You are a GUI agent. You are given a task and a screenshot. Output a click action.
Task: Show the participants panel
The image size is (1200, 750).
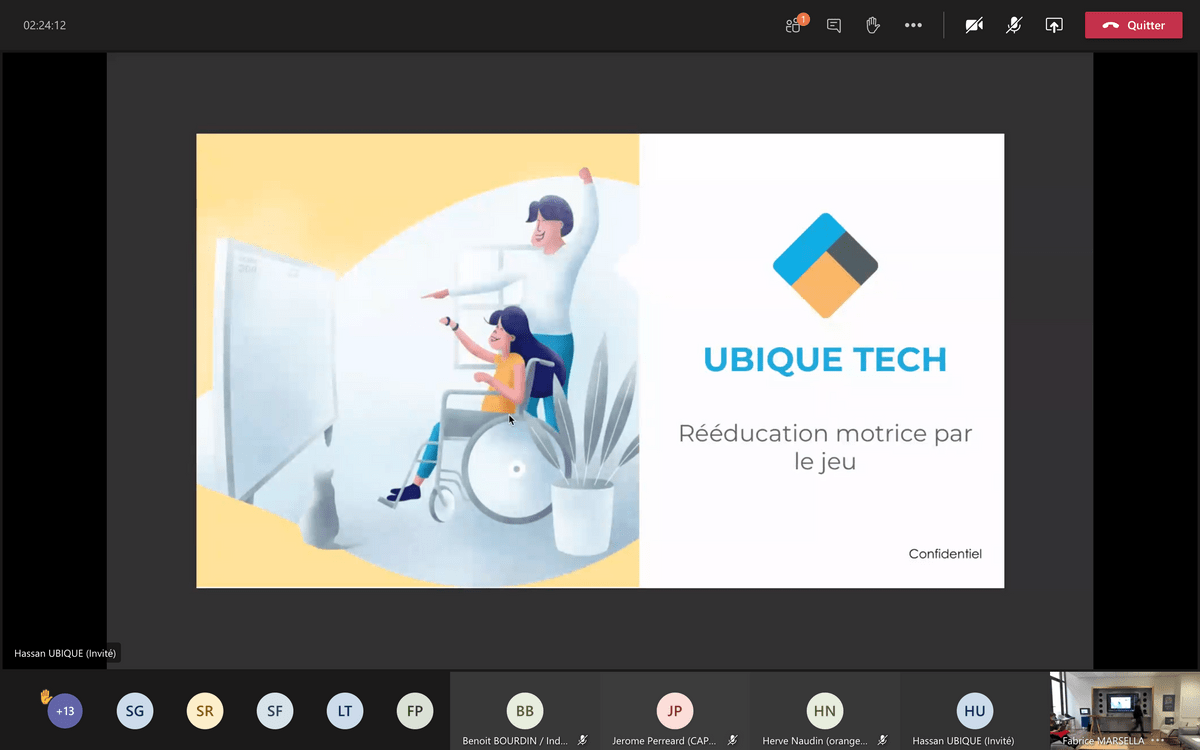click(x=795, y=25)
